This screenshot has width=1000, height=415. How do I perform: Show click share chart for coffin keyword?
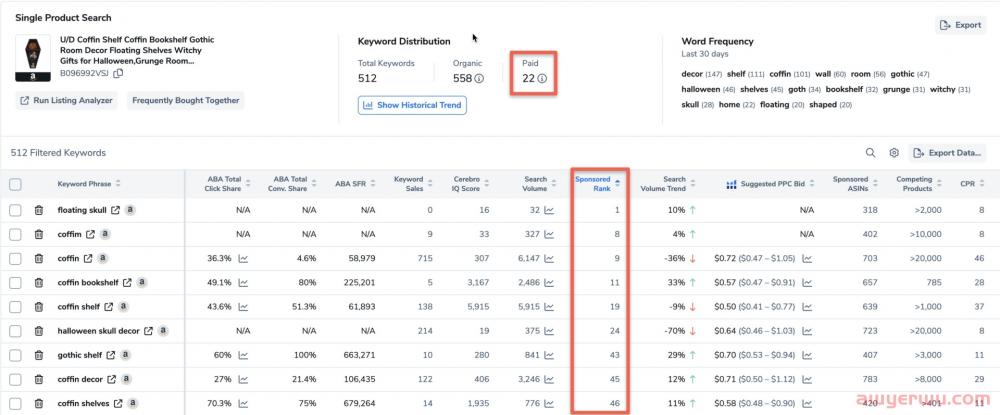point(243,258)
